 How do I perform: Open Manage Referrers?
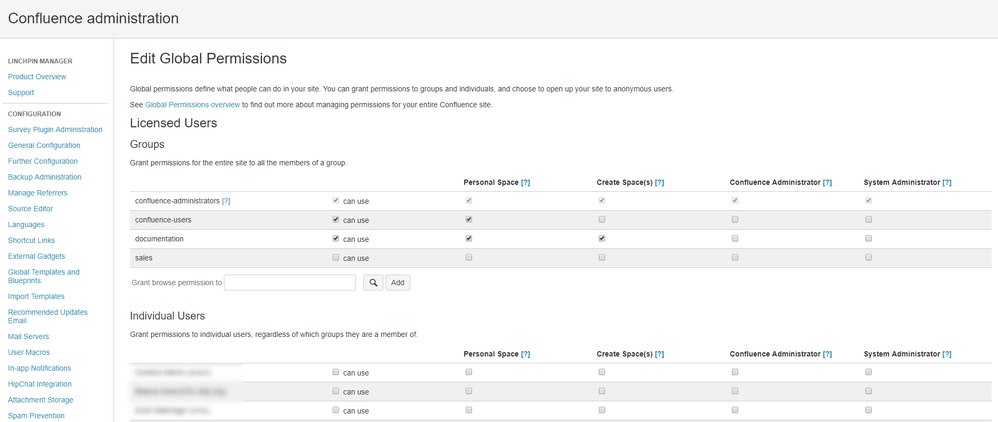[x=38, y=193]
